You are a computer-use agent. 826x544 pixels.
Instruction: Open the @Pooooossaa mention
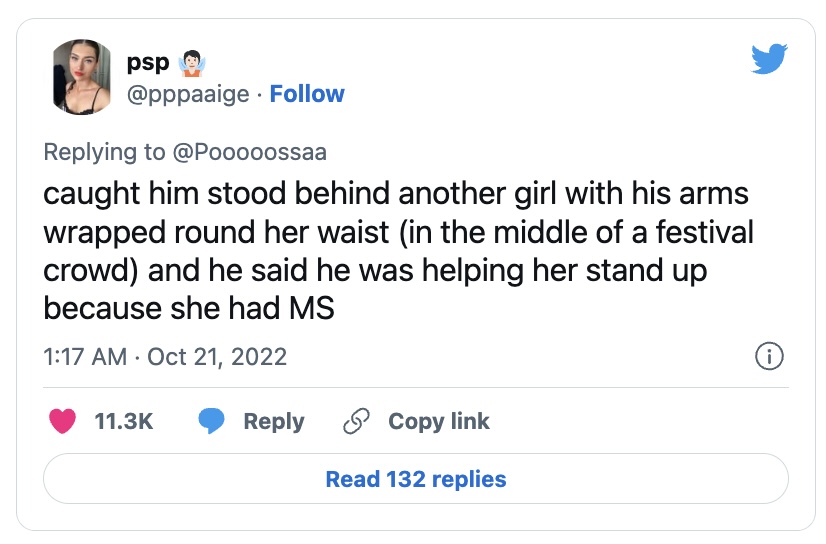tap(250, 152)
